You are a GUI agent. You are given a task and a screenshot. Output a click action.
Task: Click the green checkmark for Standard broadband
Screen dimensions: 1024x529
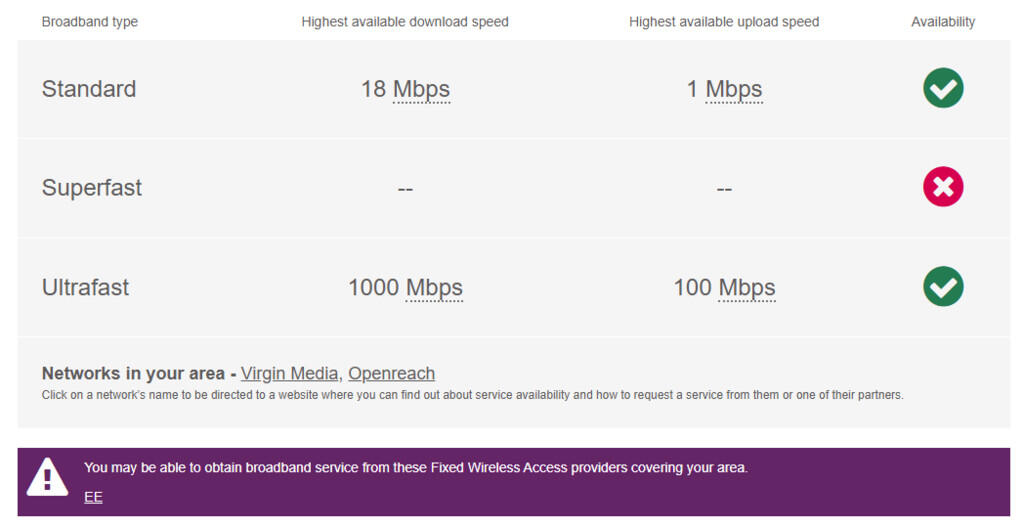[x=943, y=88]
